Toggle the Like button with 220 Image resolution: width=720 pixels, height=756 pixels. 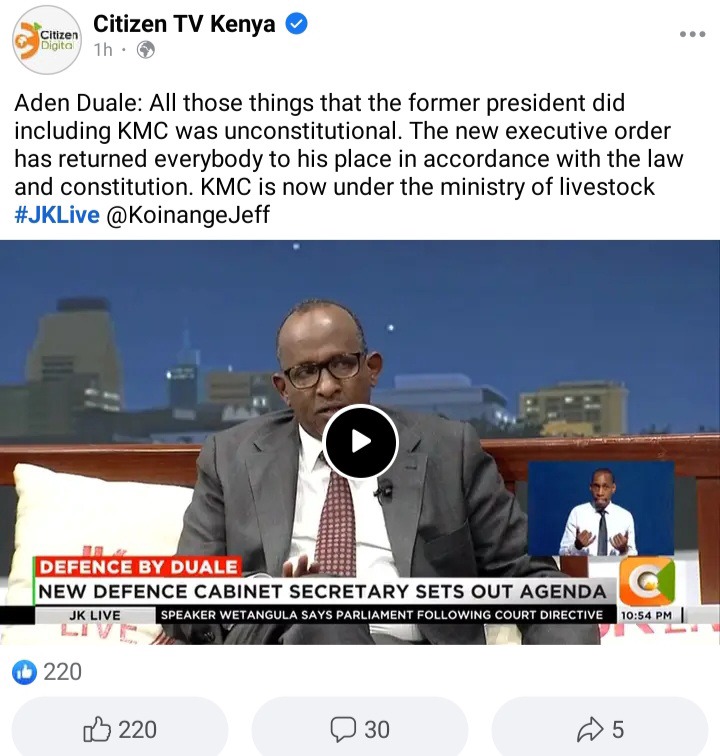click(120, 729)
